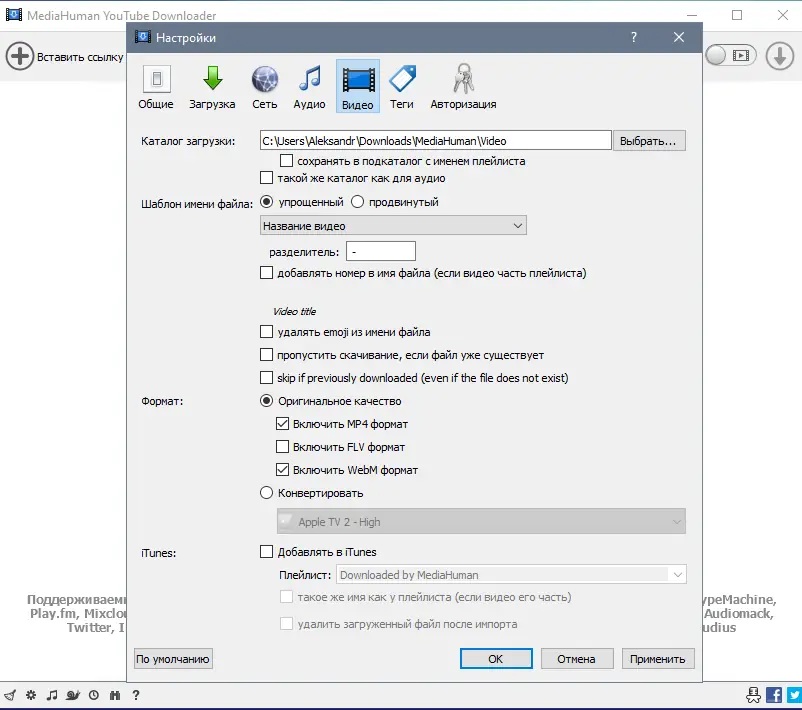This screenshot has height=710, width=802.
Task: Open search with the binoculars icon
Action: tap(114, 695)
